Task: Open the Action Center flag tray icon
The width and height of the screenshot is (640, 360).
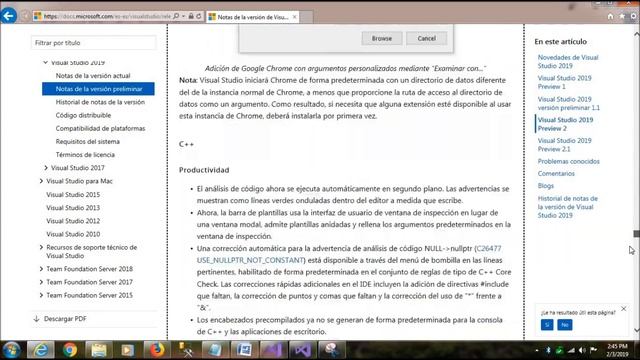Action: click(593, 350)
